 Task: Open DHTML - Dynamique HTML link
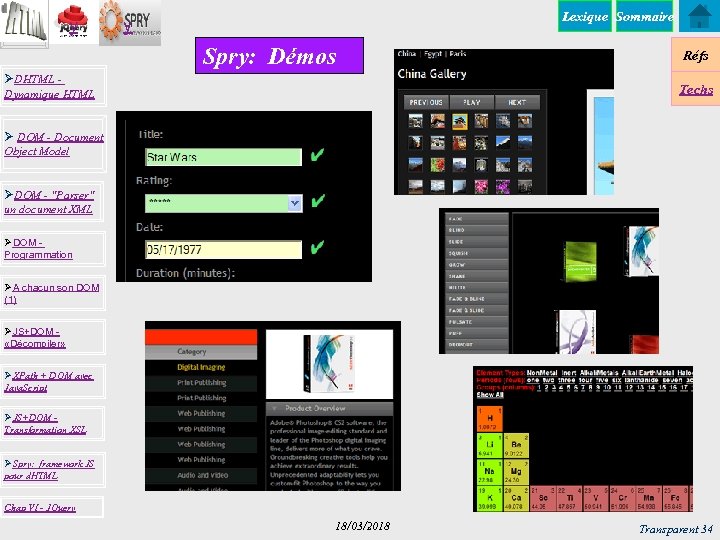[x=49, y=86]
